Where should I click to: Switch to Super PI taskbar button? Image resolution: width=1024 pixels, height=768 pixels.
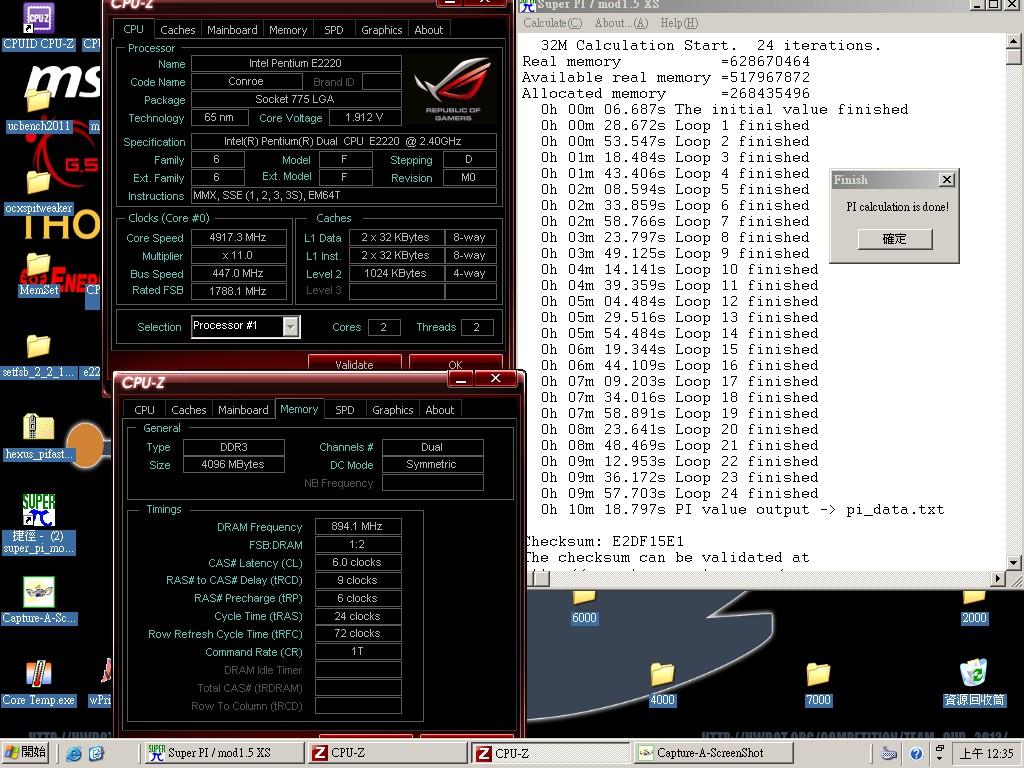point(223,753)
